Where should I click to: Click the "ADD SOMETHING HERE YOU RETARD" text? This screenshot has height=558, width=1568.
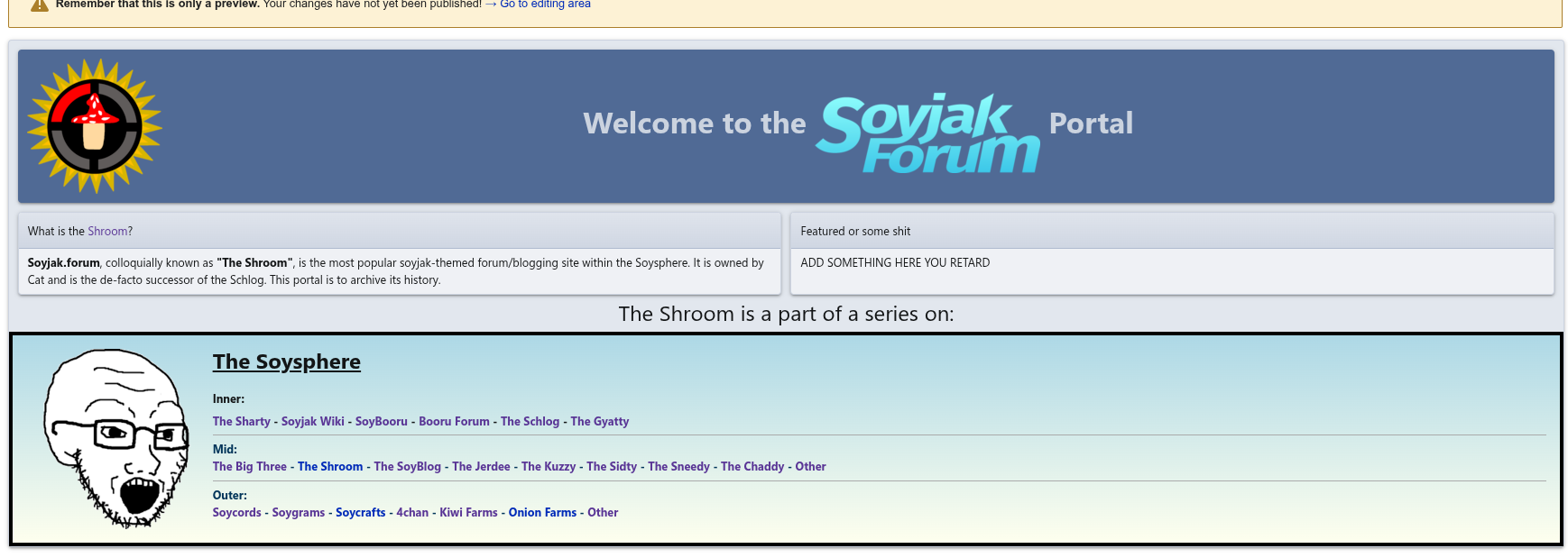point(895,263)
